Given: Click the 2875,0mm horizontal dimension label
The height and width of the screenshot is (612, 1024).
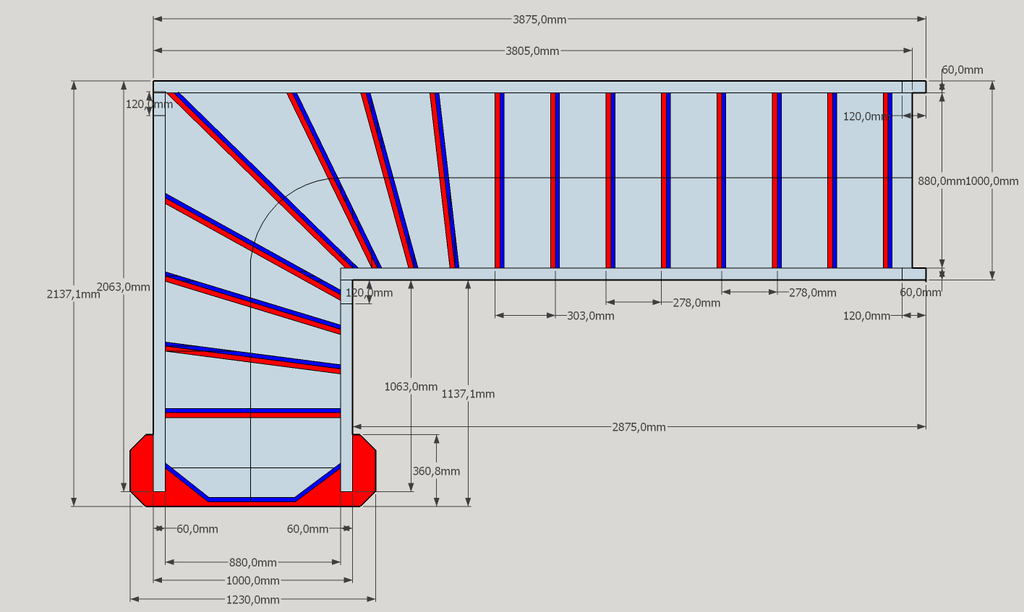Looking at the screenshot, I should coord(639,427).
